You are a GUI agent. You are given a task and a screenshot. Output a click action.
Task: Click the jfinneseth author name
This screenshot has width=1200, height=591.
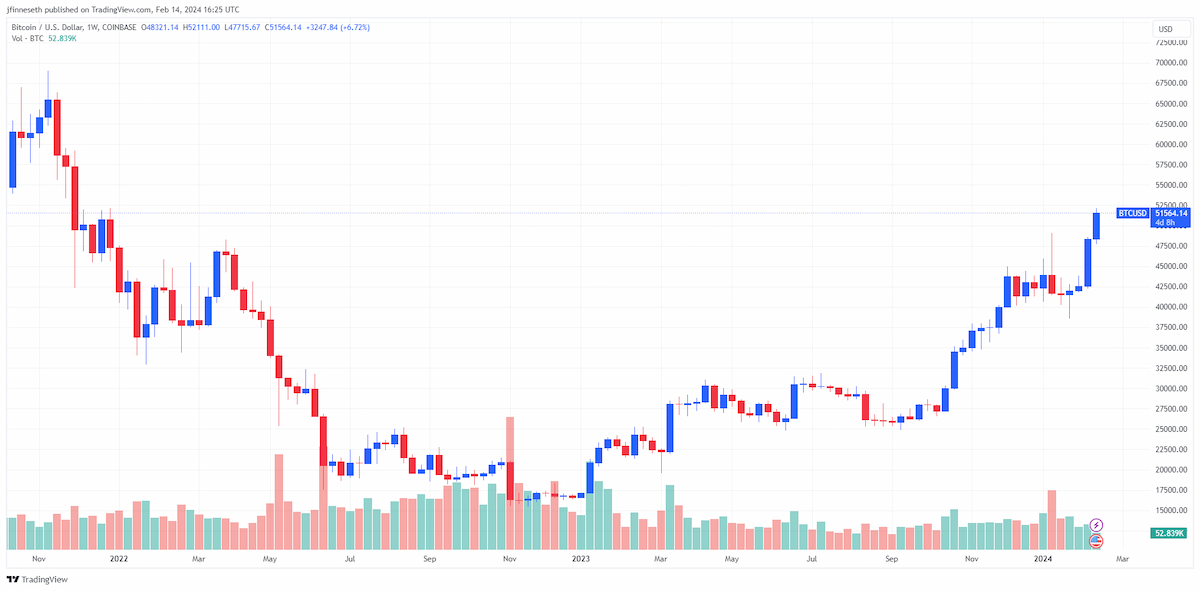click(x=23, y=7)
